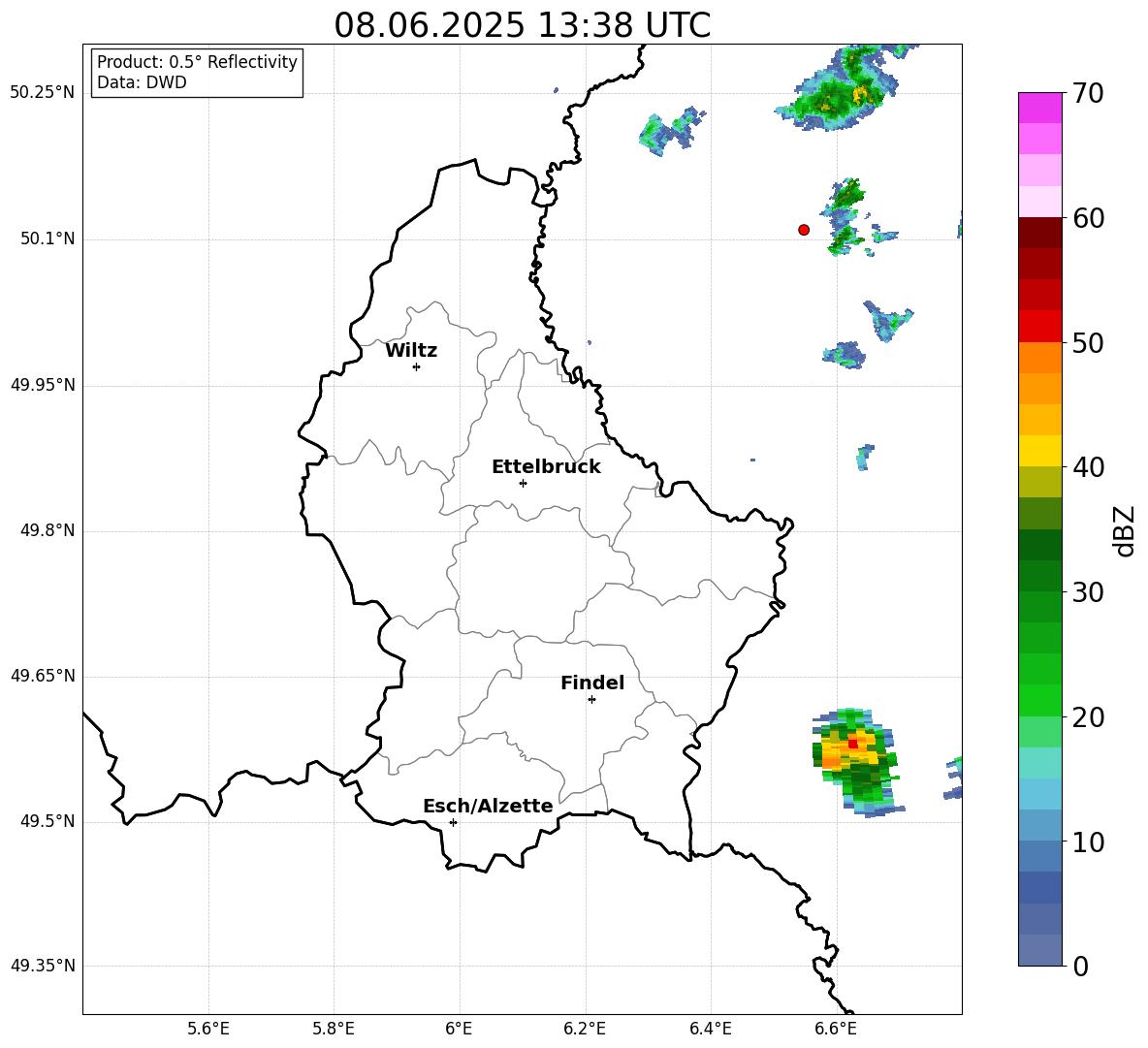
Task: Click the 49.35°N latitude label
Action: tap(43, 966)
